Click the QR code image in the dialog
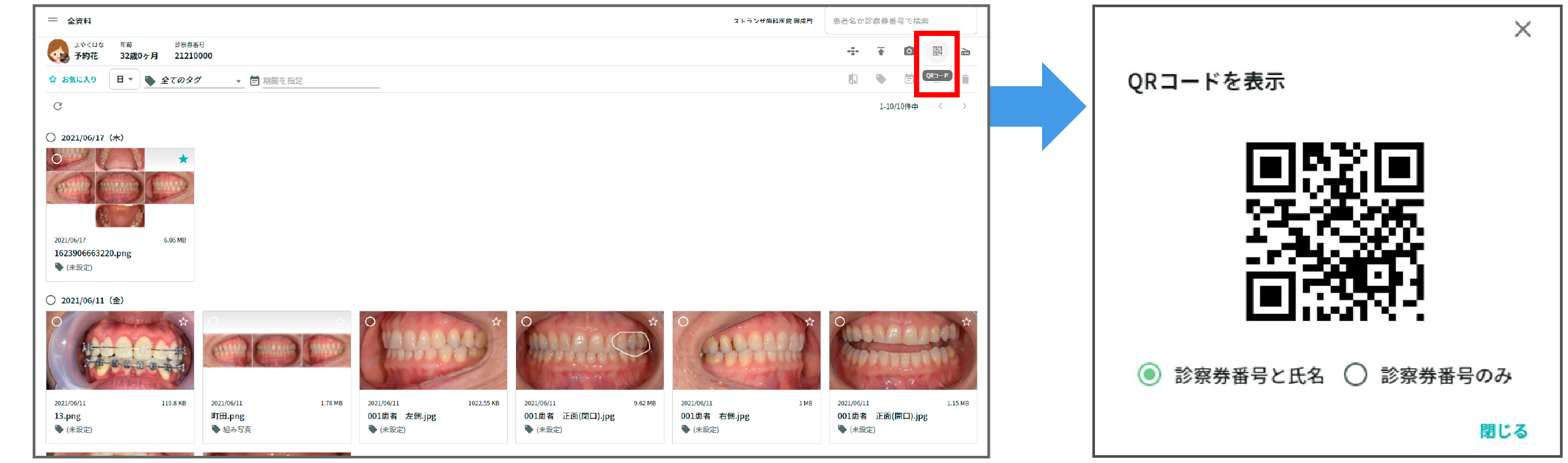This screenshot has height=463, width=1568. 1335,231
